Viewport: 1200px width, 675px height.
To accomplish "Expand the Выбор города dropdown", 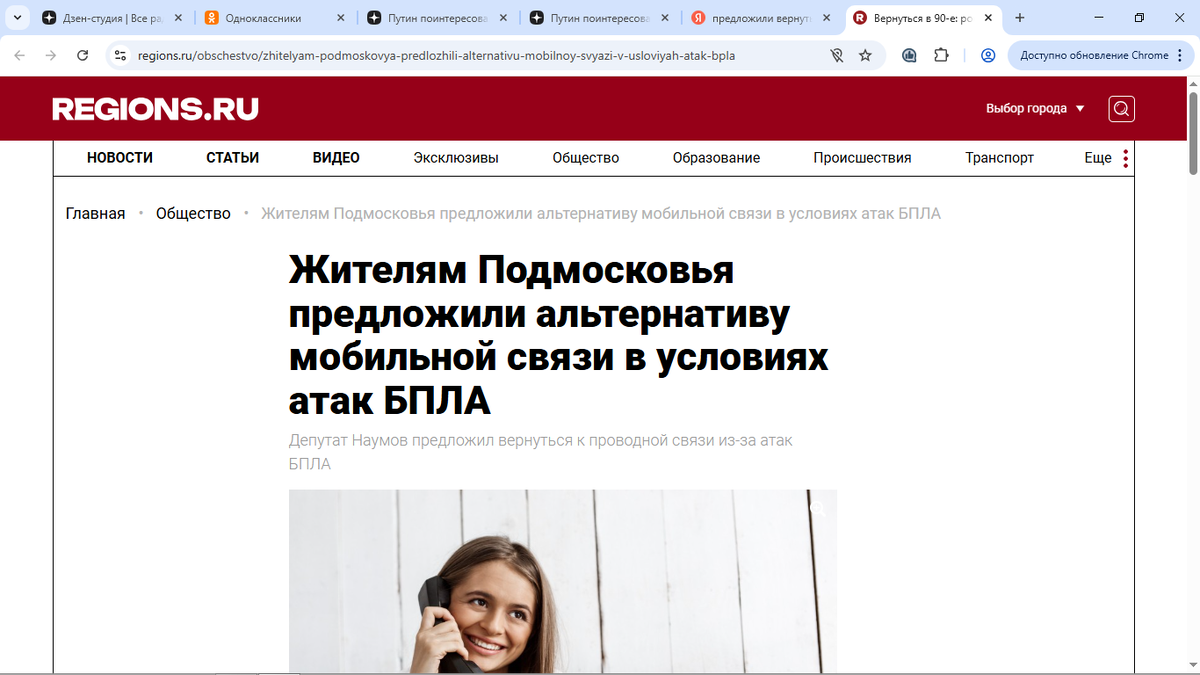I will click(x=1035, y=108).
